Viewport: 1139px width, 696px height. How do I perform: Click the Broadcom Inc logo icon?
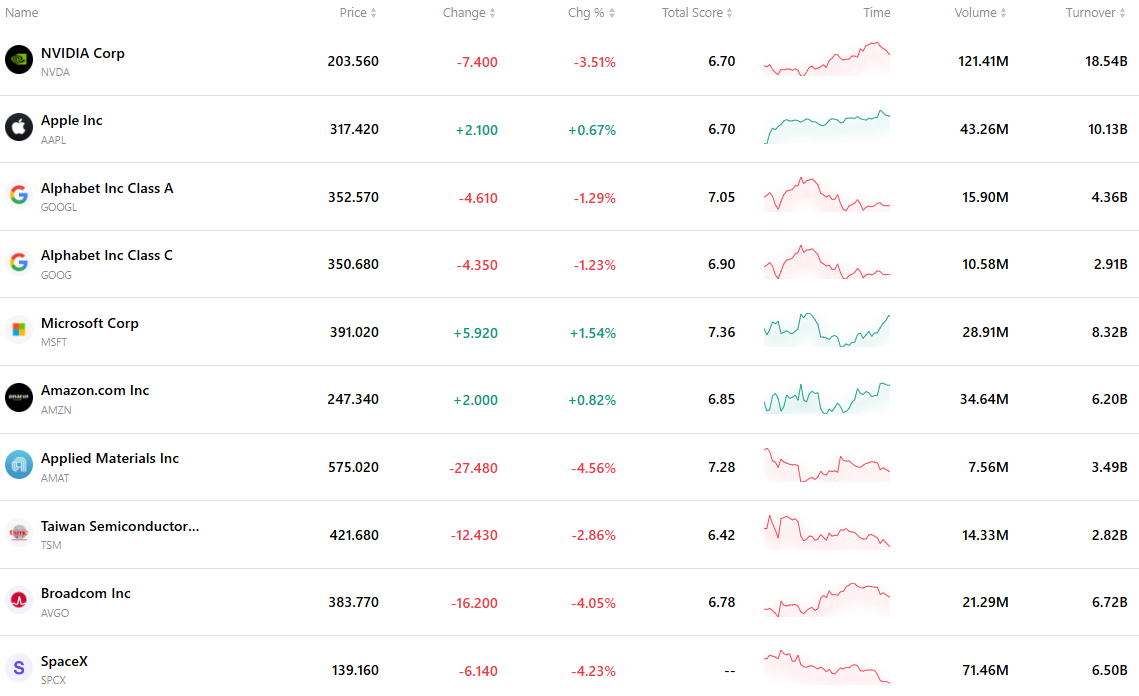coord(19,600)
